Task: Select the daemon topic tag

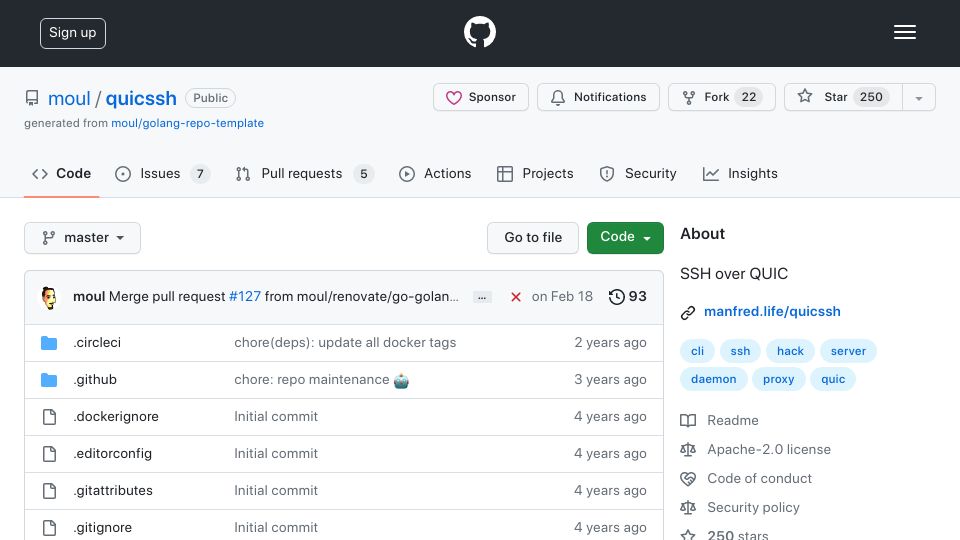Action: coord(713,380)
